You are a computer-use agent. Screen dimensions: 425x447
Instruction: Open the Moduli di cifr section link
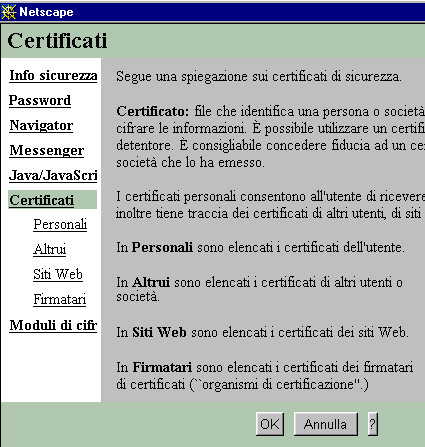[53, 325]
